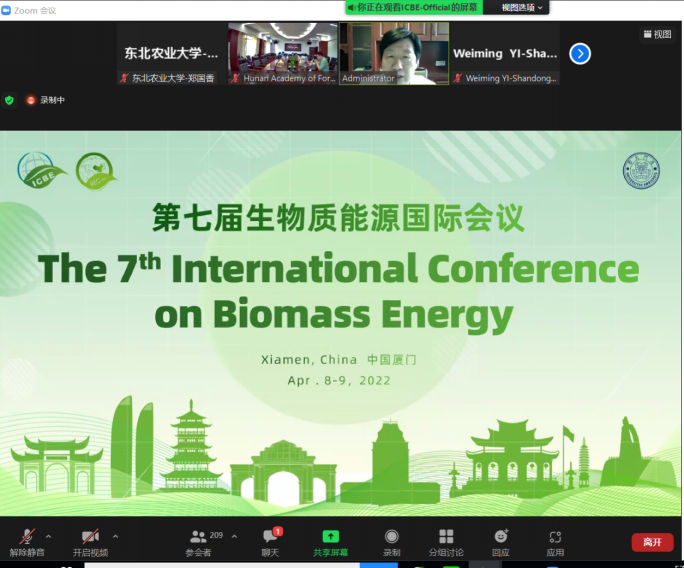Show next participants with blue arrow
Screen dimensions: 684x568
pyautogui.click(x=580, y=54)
